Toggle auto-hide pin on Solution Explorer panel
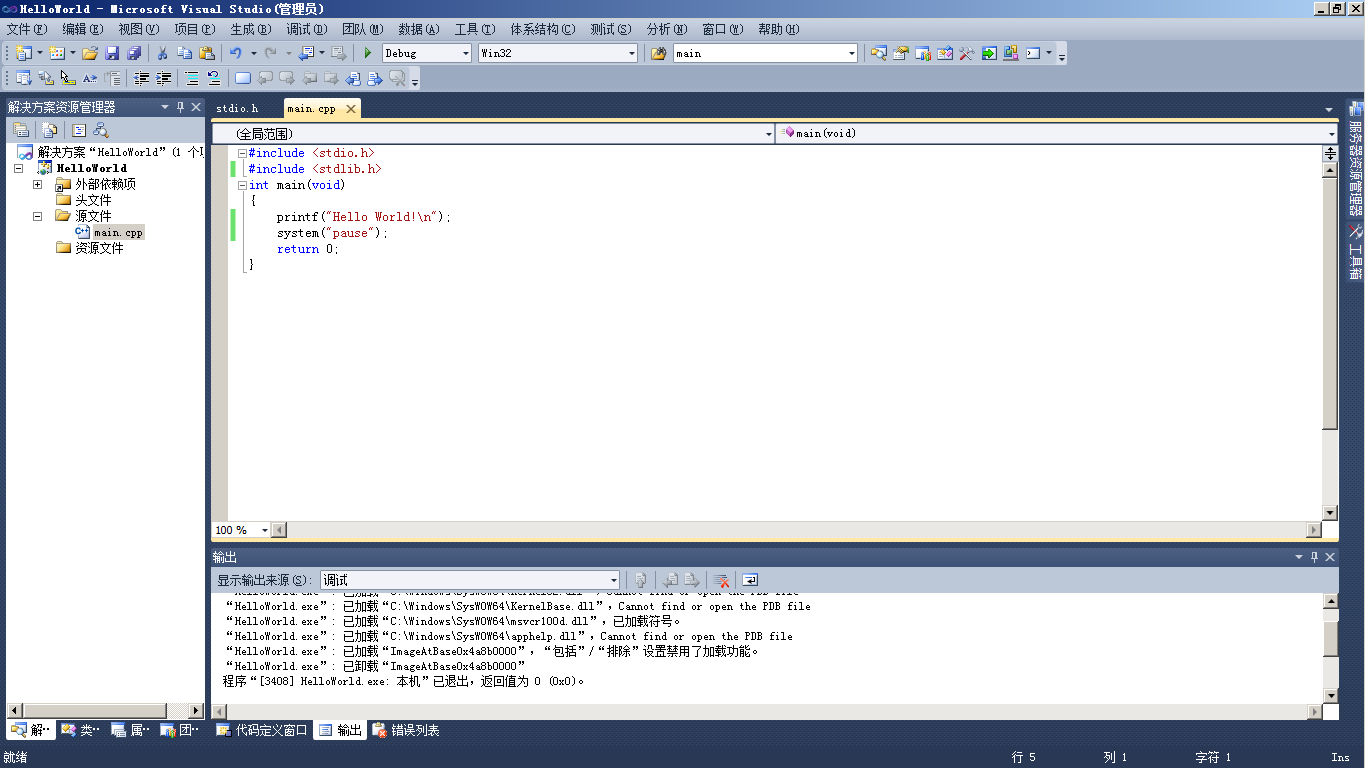 pos(181,107)
